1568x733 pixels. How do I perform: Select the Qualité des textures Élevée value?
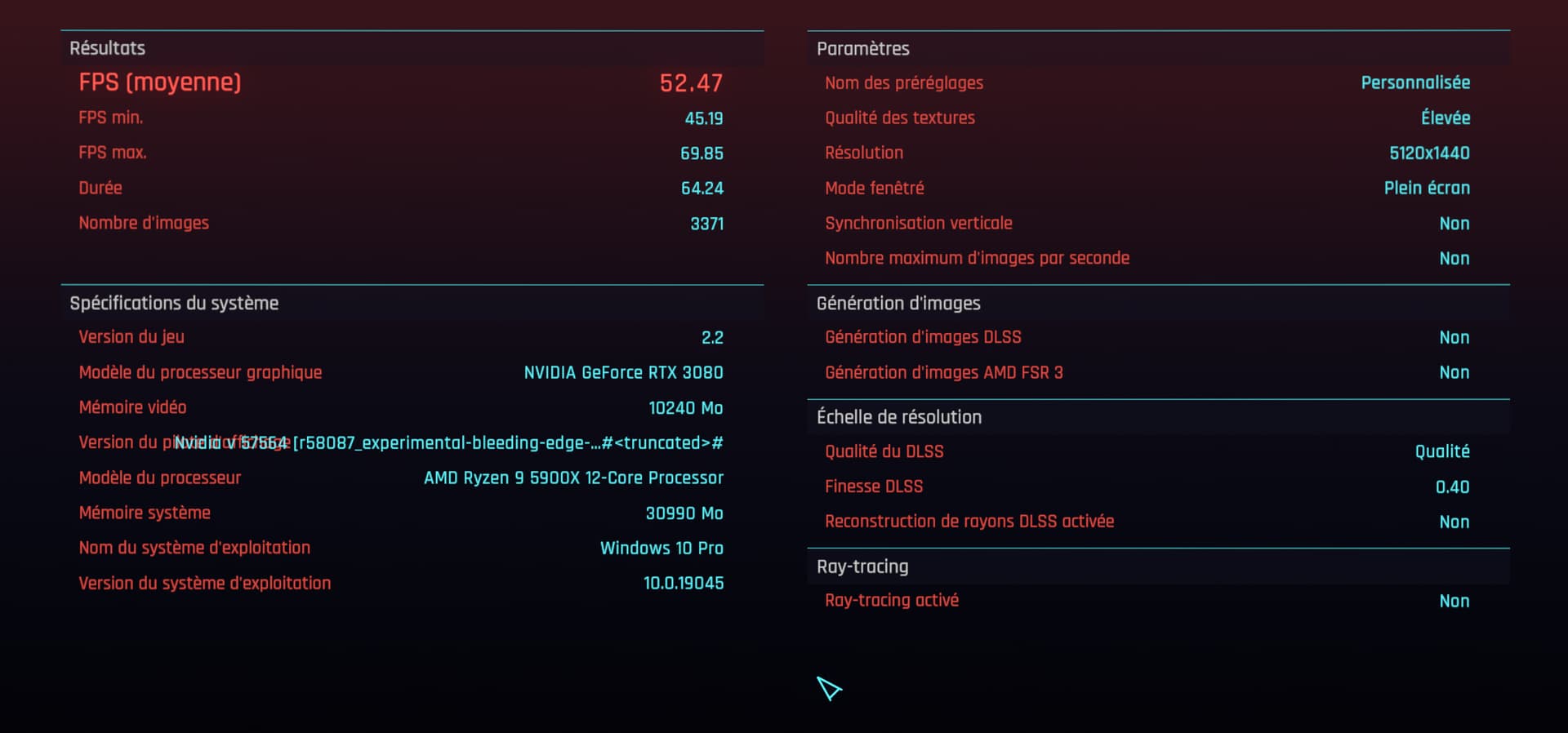[1445, 118]
